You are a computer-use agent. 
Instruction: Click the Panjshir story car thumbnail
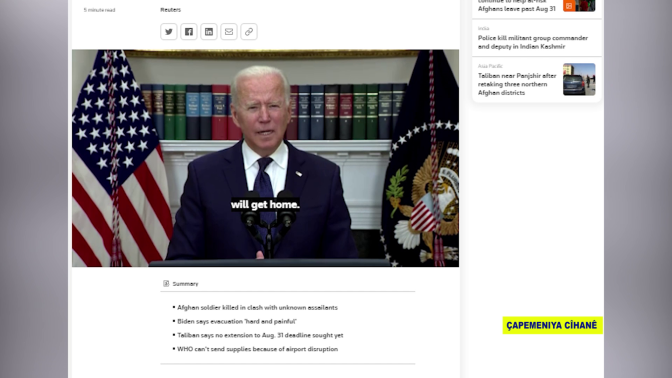point(579,79)
